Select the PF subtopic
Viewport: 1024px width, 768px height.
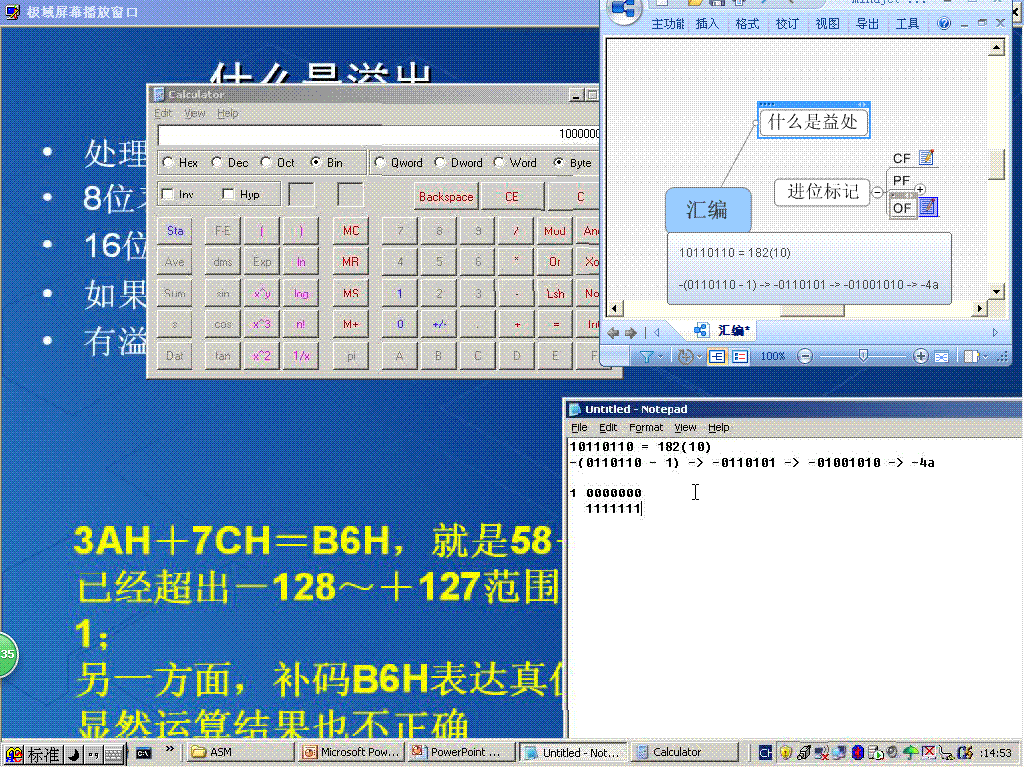(901, 180)
